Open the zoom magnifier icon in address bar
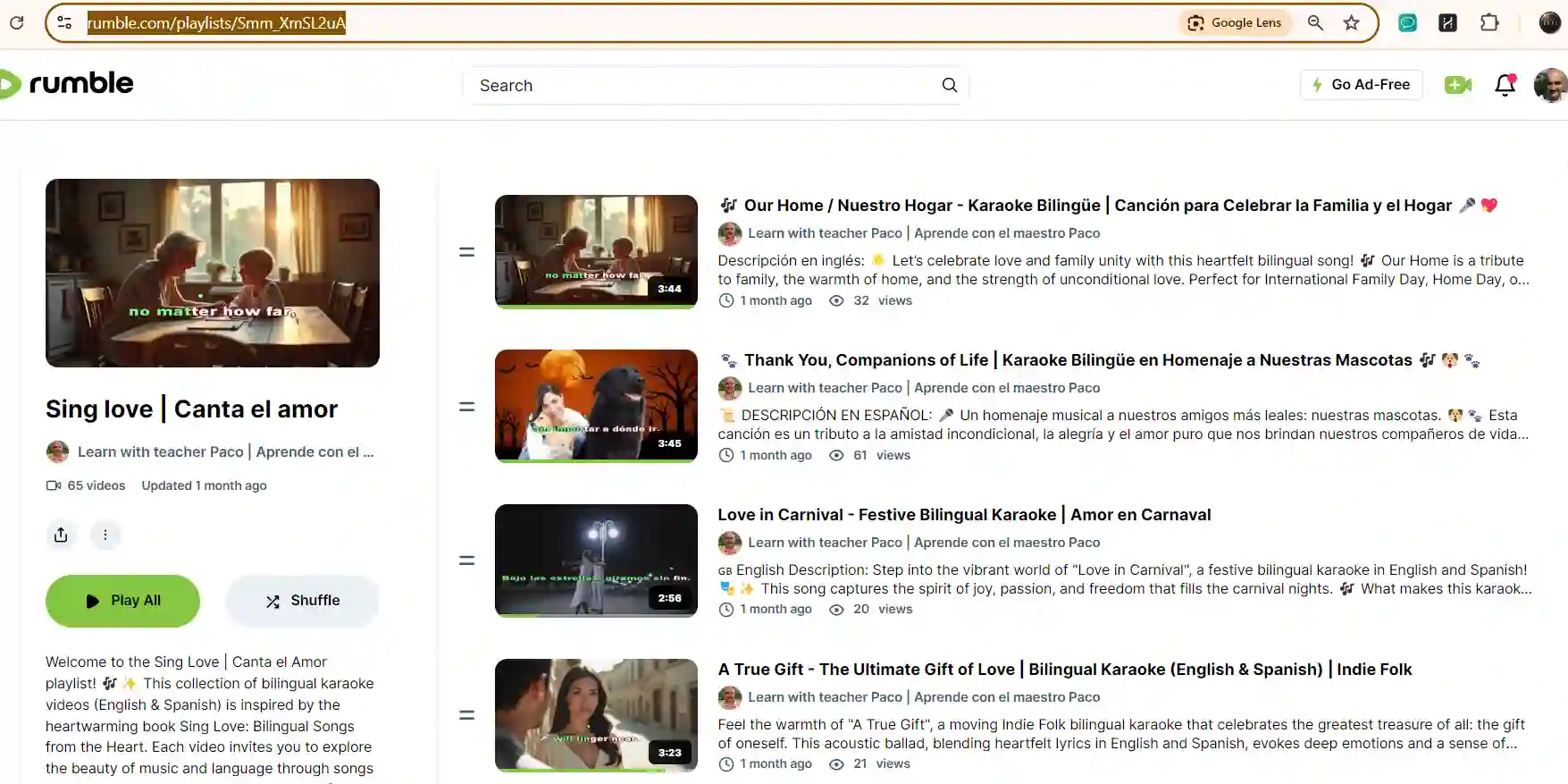 [x=1315, y=22]
